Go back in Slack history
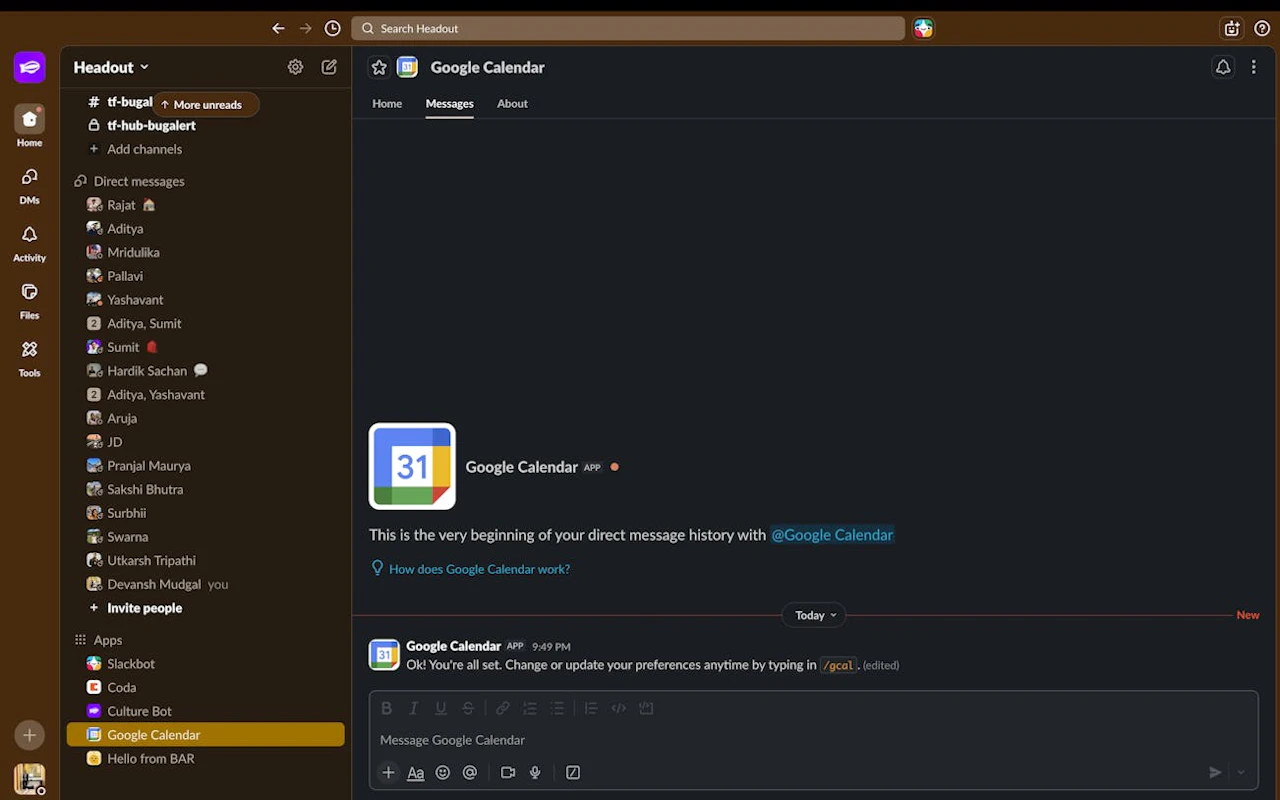This screenshot has width=1280, height=800. click(278, 28)
